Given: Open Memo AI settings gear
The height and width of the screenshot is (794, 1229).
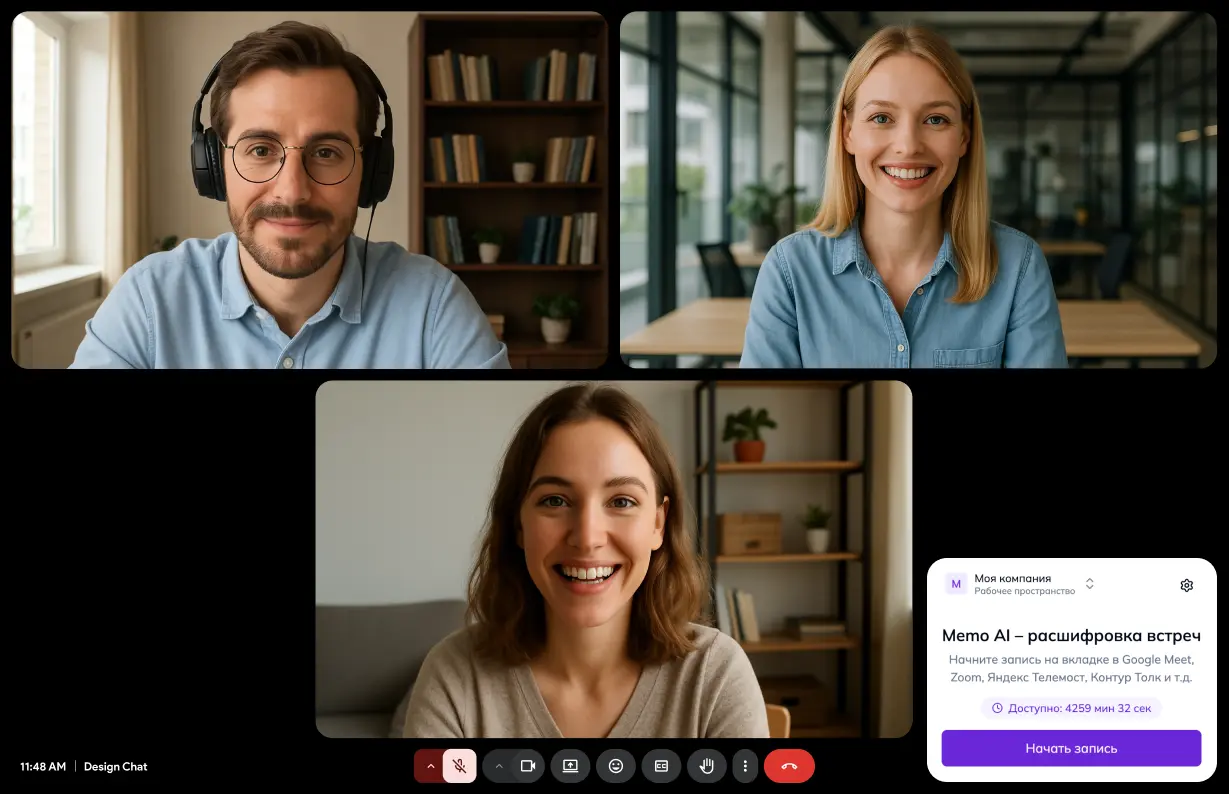Looking at the screenshot, I should [x=1186, y=585].
